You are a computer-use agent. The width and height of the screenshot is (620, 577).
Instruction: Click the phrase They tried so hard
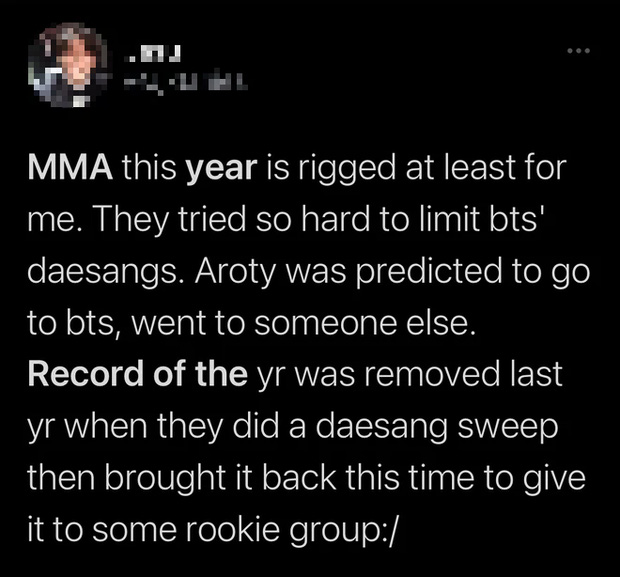pos(194,220)
